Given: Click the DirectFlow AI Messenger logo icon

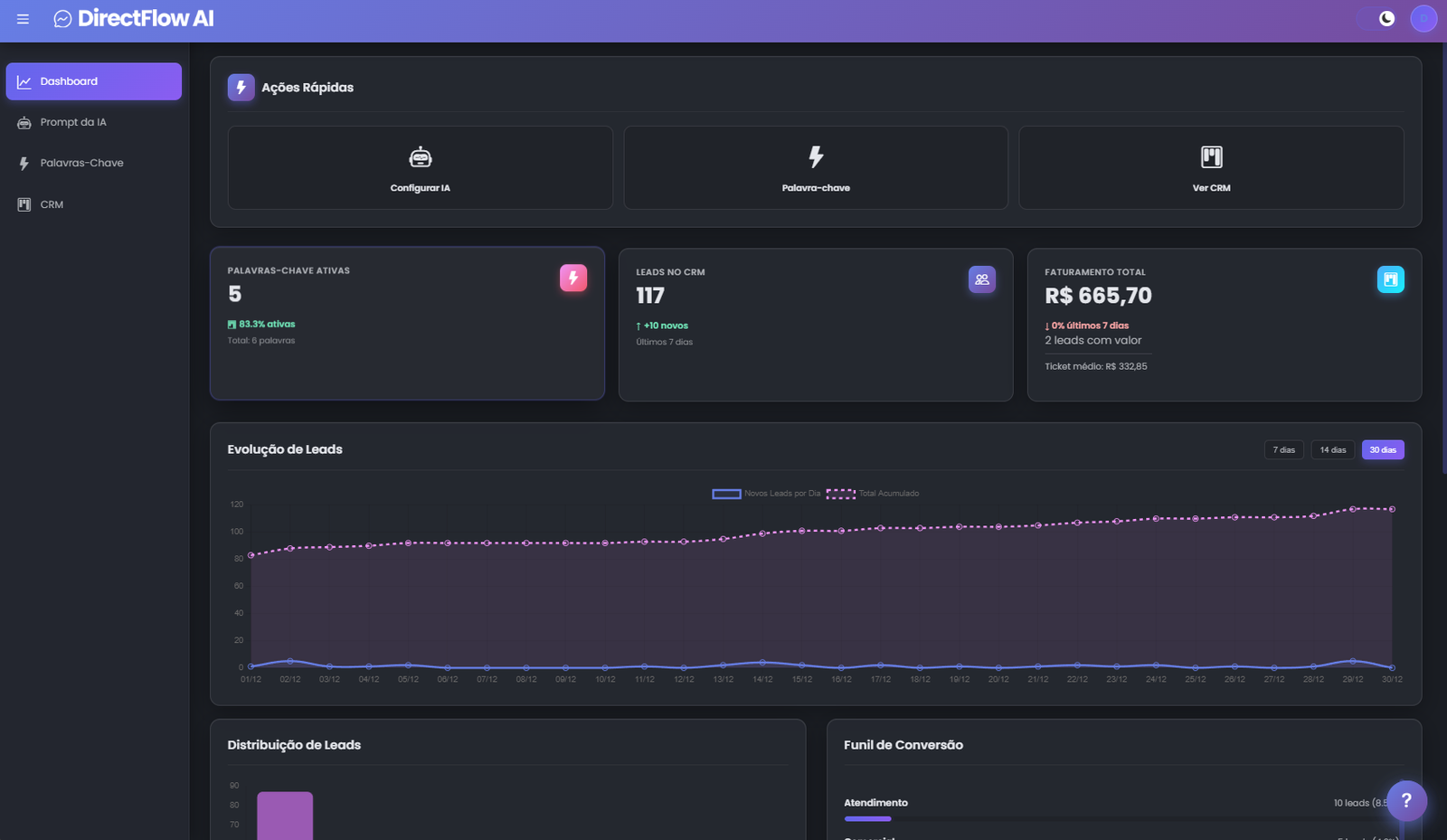Looking at the screenshot, I should (61, 18).
